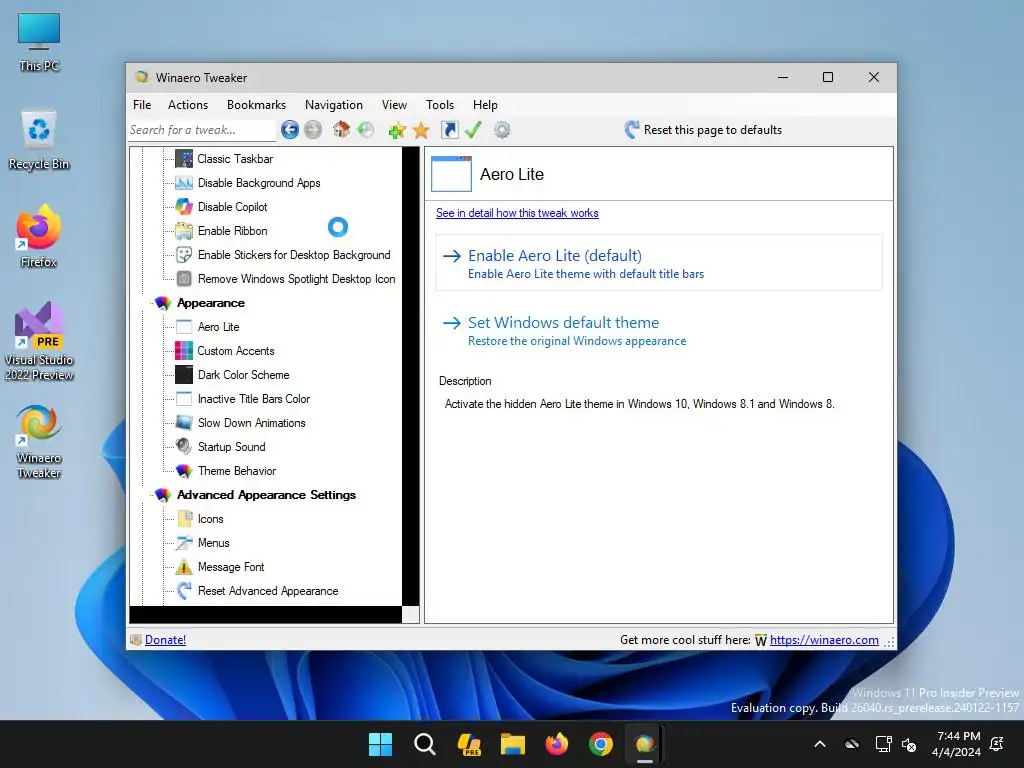Click the create shortcut arrow icon
The image size is (1024, 768).
tap(449, 130)
